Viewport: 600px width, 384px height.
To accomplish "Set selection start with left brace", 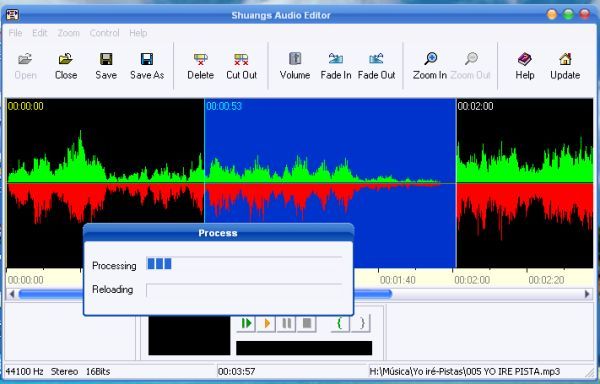I will point(340,324).
